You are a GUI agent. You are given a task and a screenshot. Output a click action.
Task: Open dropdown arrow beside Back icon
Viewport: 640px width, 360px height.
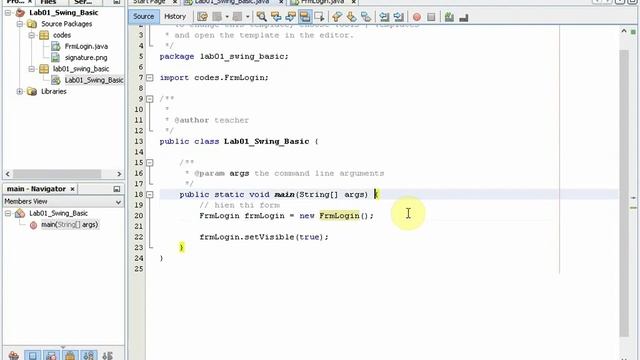227,17
